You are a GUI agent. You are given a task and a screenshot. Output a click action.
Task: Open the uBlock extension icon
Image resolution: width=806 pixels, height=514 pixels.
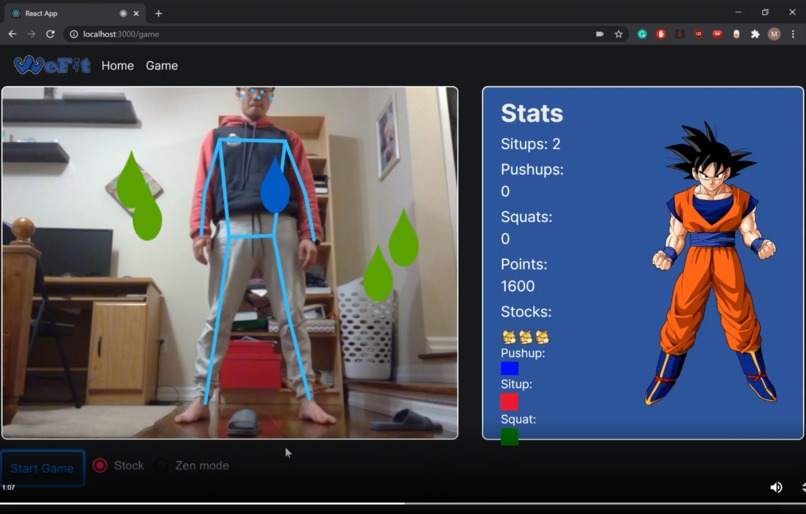pos(699,34)
